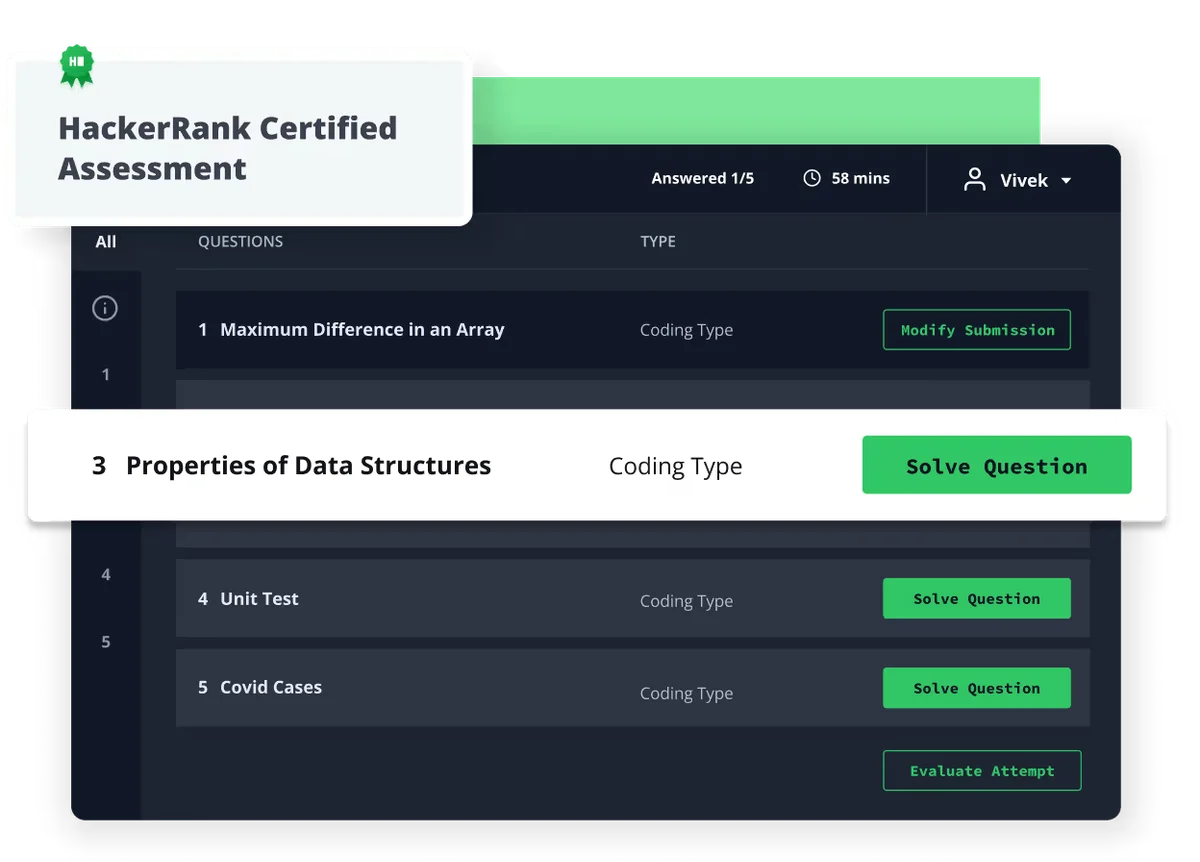The height and width of the screenshot is (862, 1200).
Task: Click Solve Question for Unit Test
Action: (976, 598)
